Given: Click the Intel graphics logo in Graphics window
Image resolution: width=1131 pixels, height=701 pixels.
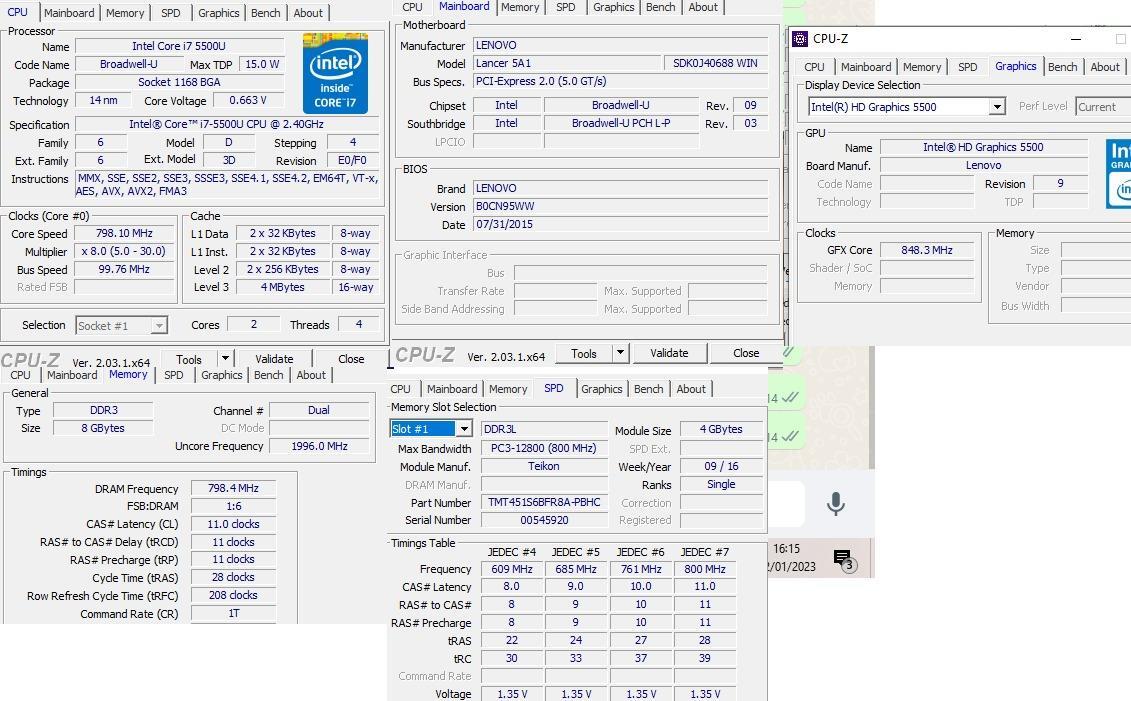Looking at the screenshot, I should (x=1119, y=174).
